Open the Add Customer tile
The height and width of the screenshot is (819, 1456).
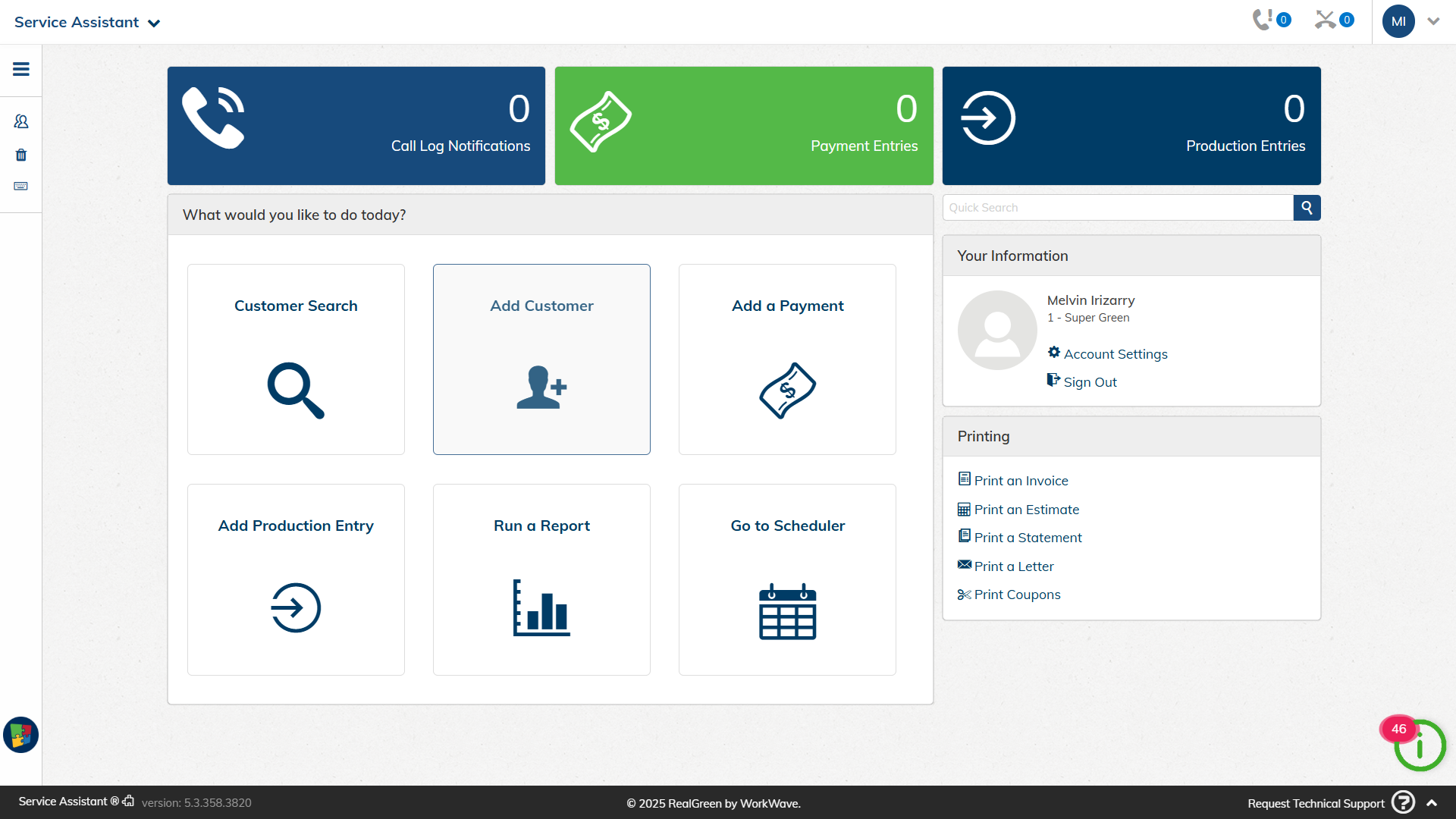[541, 359]
